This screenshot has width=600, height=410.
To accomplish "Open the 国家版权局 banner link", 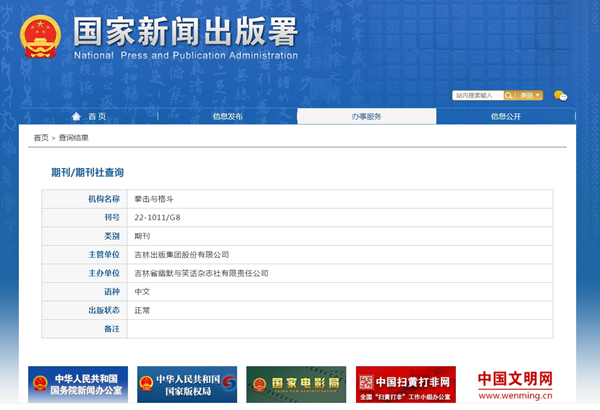I will tap(187, 384).
